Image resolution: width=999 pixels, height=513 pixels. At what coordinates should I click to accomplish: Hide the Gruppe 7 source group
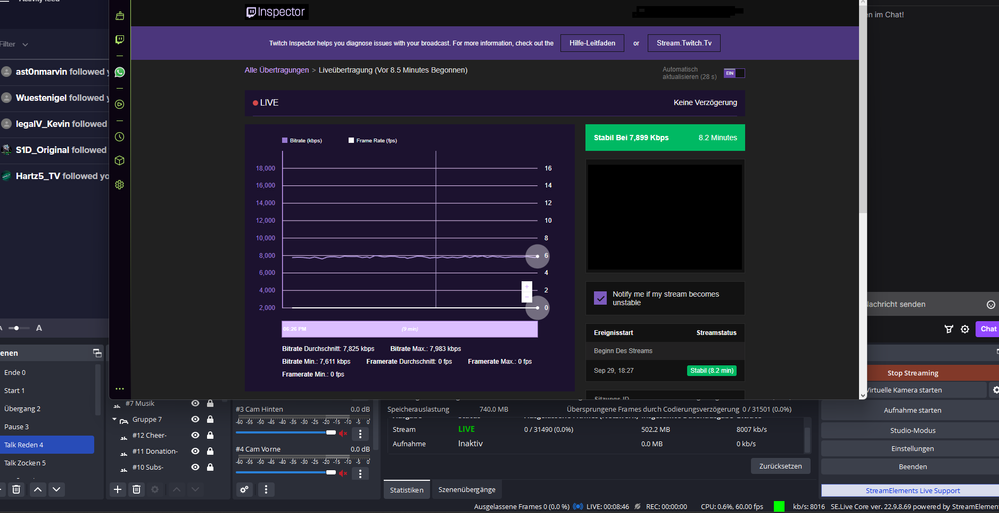pos(195,419)
